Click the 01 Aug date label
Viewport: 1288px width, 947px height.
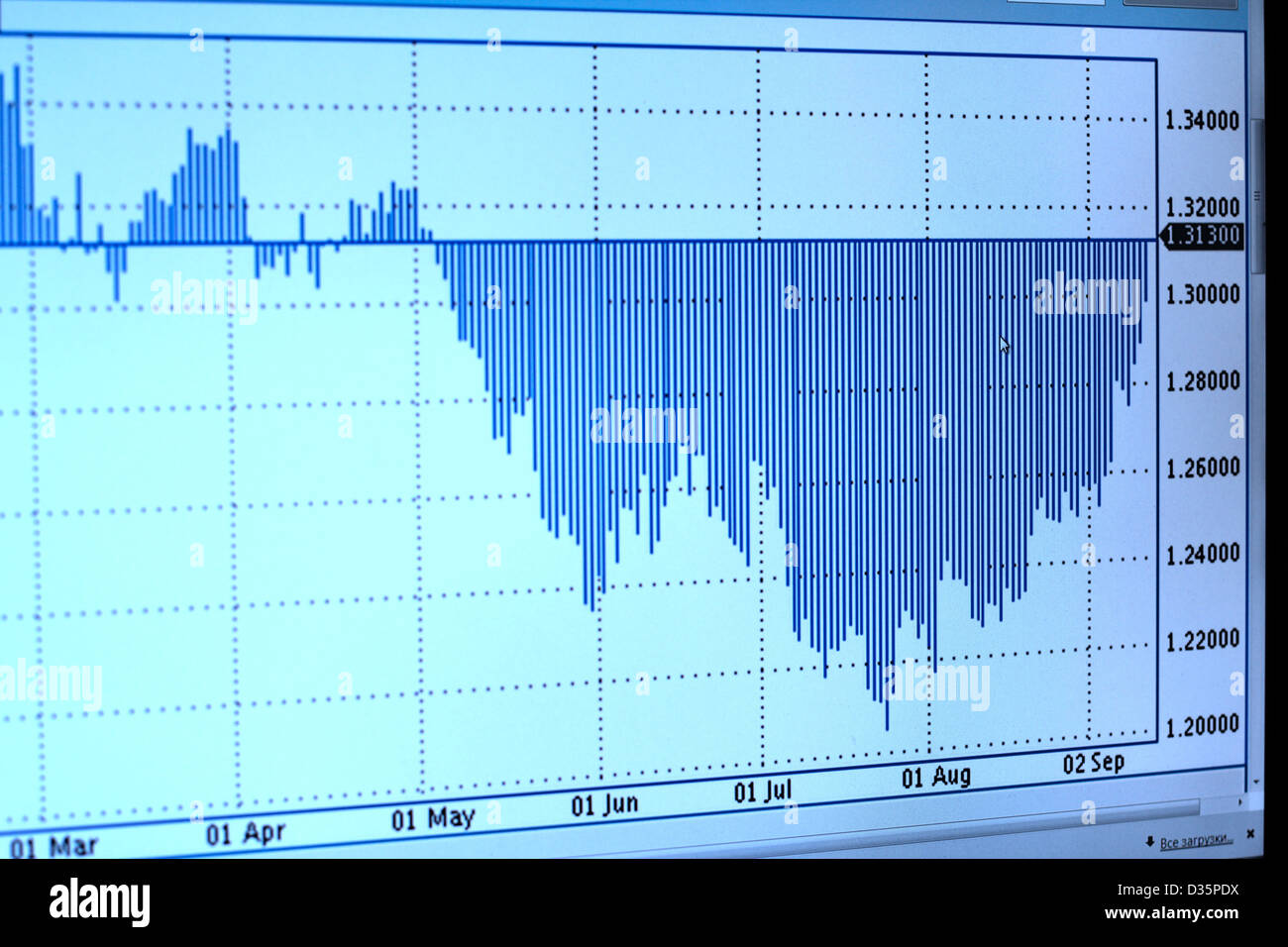click(935, 777)
